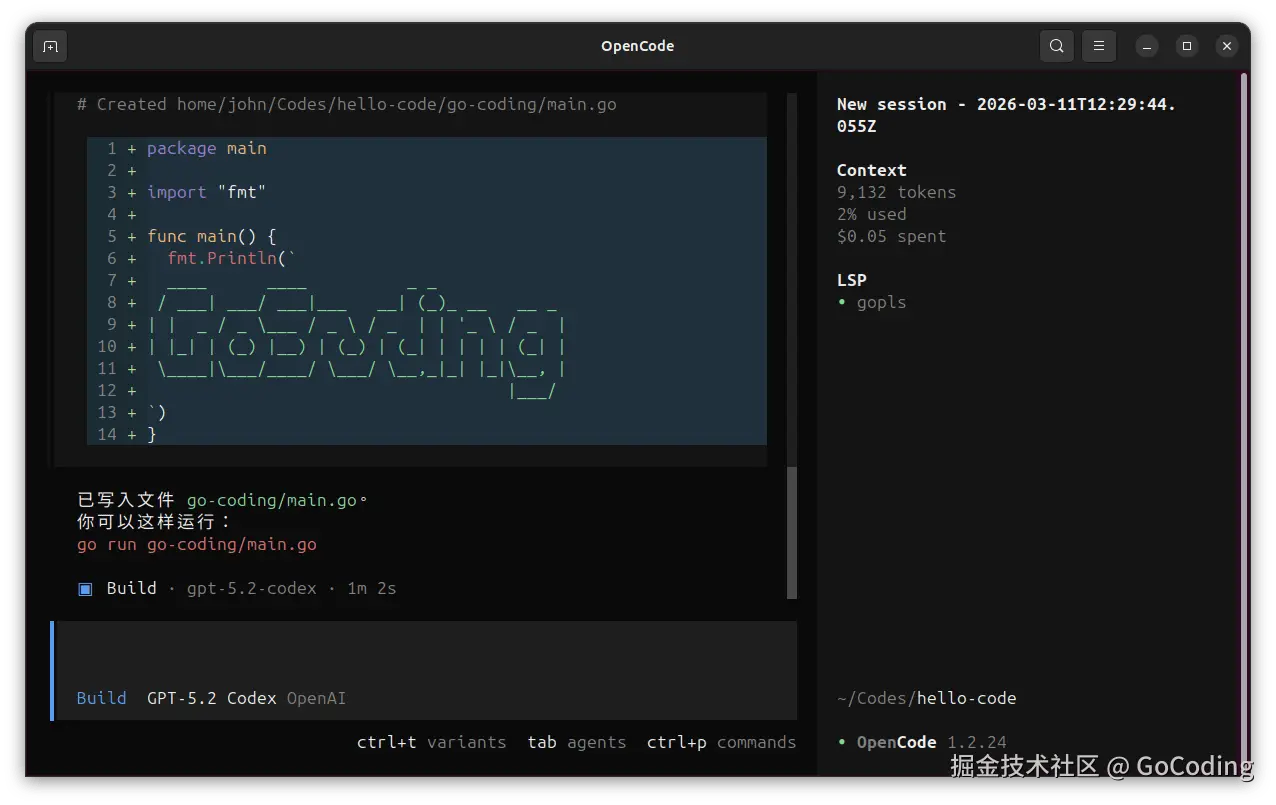Close the OpenCode window

(1227, 46)
